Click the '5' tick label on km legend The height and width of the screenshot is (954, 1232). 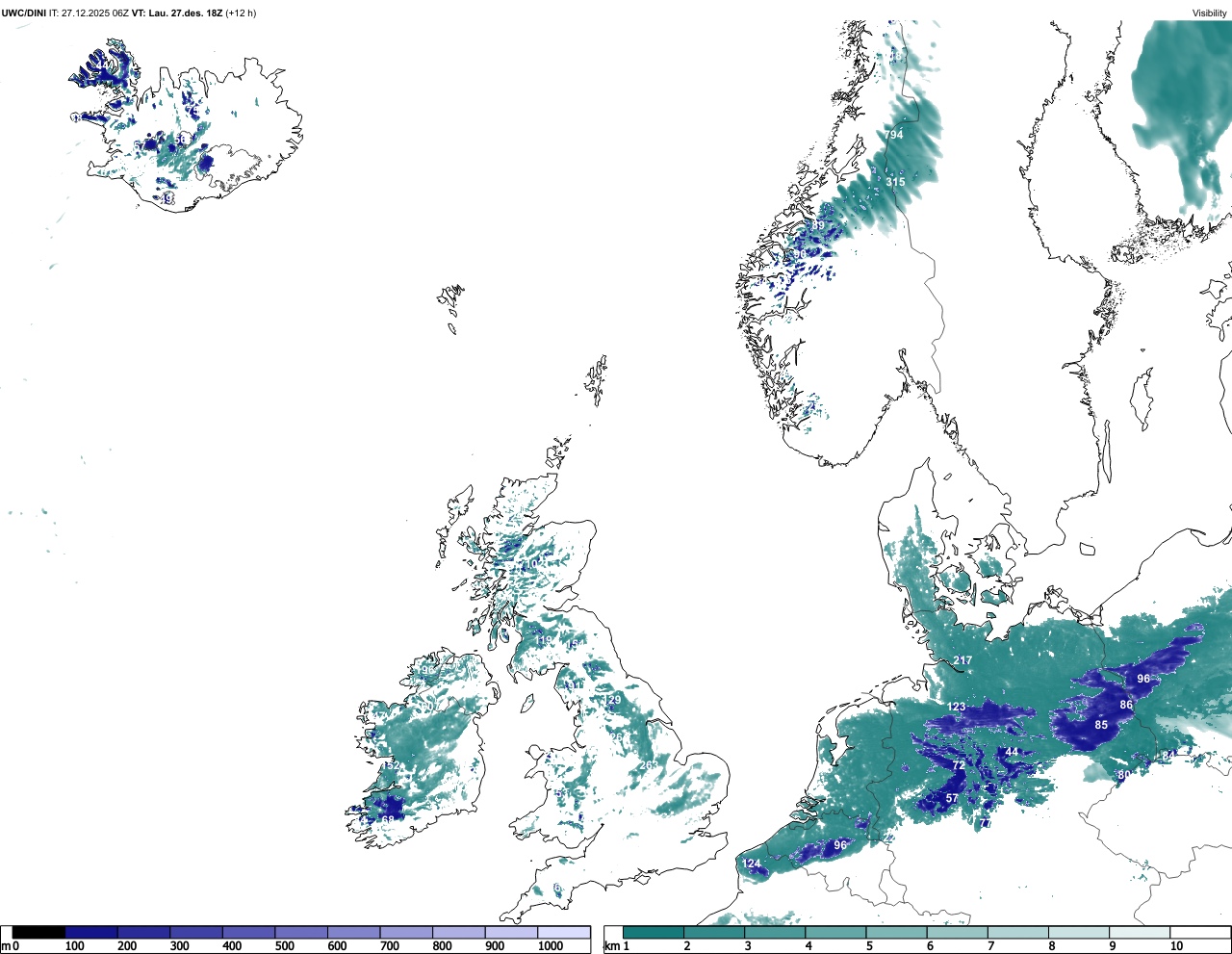[x=869, y=947]
